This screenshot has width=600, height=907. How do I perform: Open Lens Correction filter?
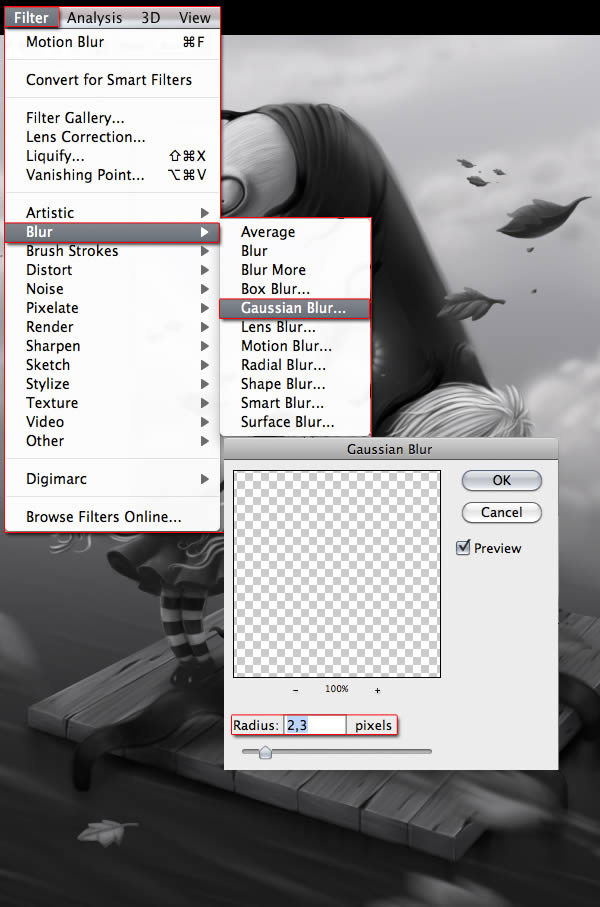[112, 137]
